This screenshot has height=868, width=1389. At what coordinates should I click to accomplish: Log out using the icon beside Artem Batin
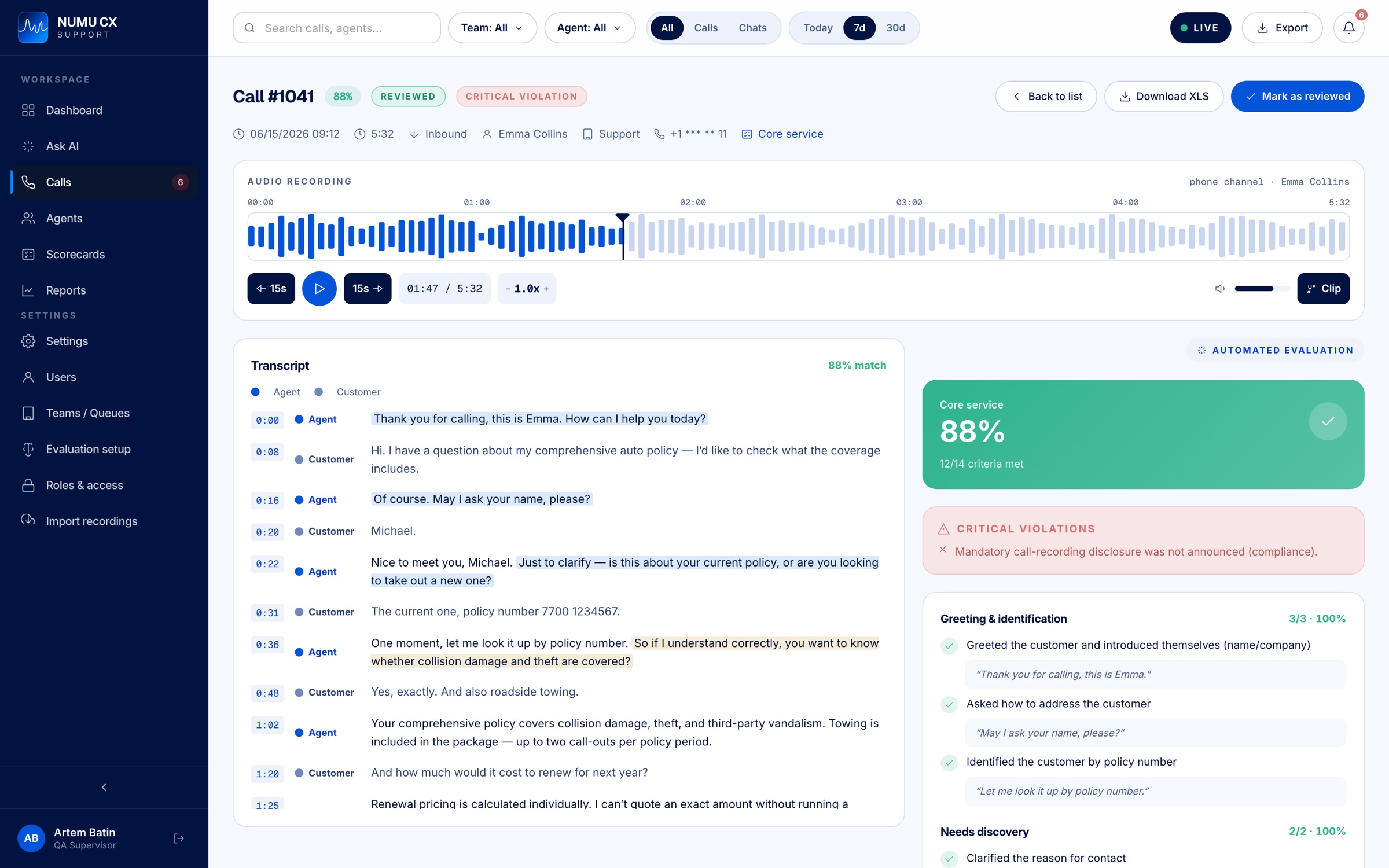(x=179, y=838)
